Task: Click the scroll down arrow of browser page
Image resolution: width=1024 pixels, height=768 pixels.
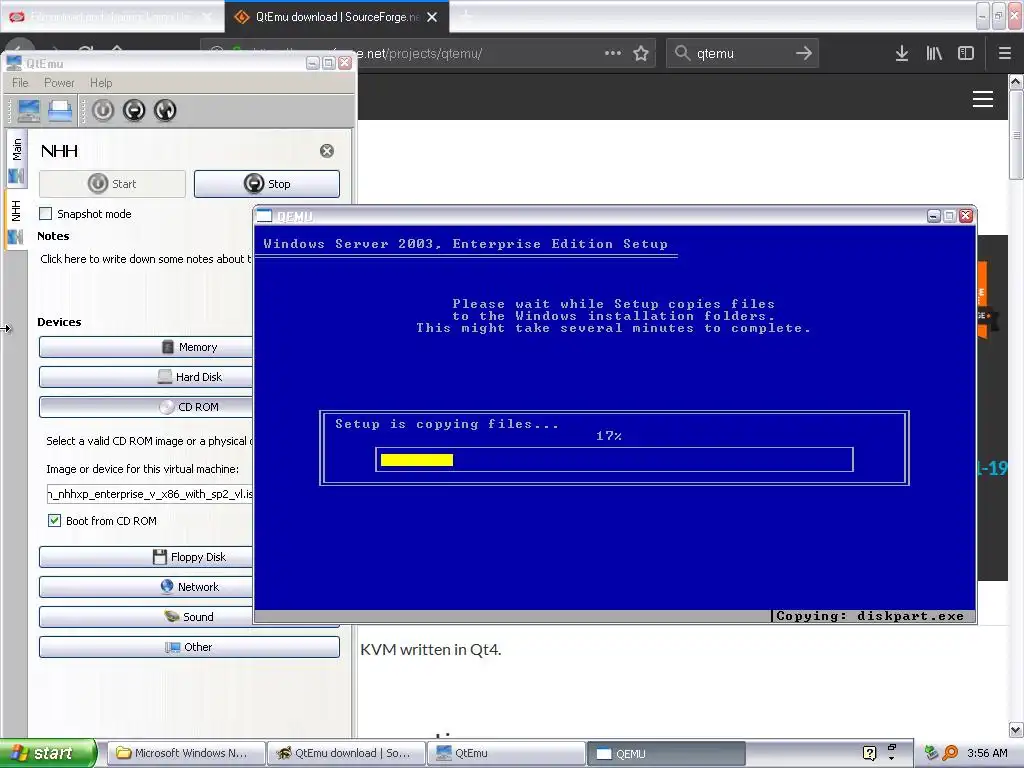Action: click(1016, 729)
